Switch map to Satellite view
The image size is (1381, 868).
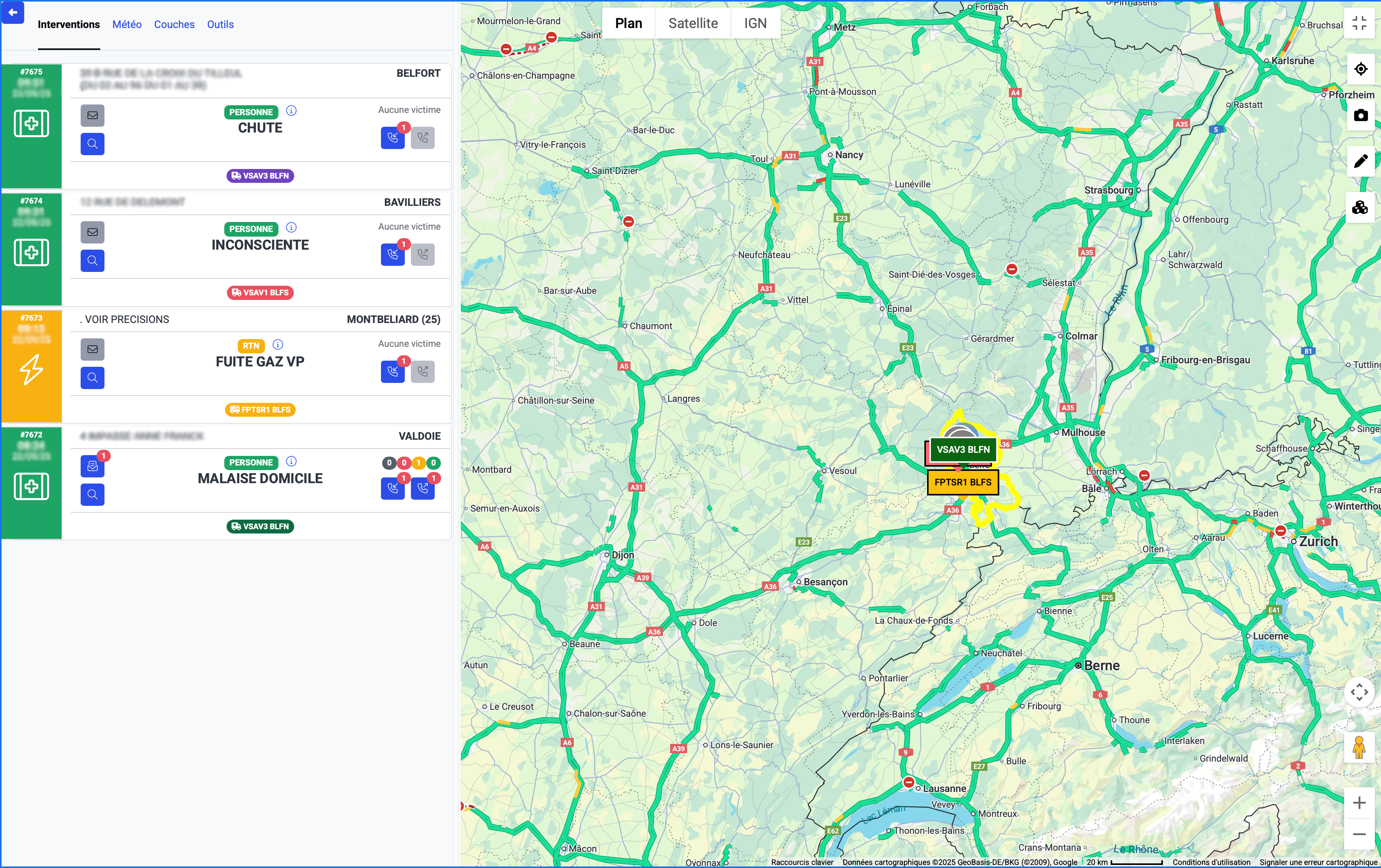coord(693,23)
